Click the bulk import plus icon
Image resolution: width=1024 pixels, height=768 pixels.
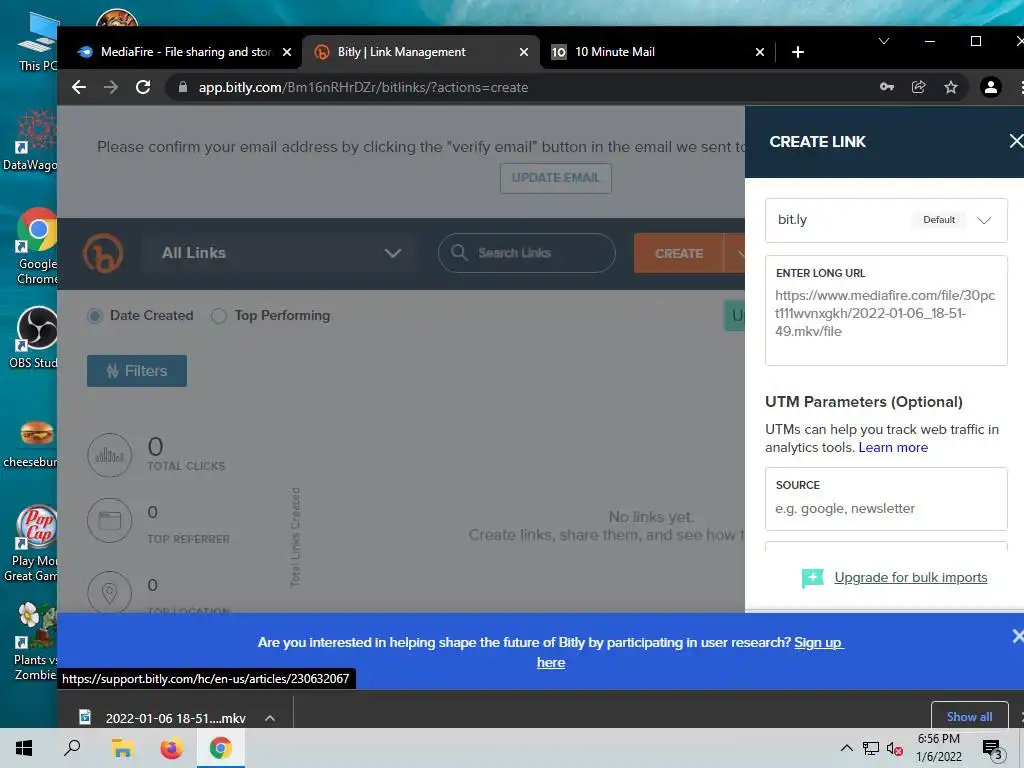[x=812, y=577]
